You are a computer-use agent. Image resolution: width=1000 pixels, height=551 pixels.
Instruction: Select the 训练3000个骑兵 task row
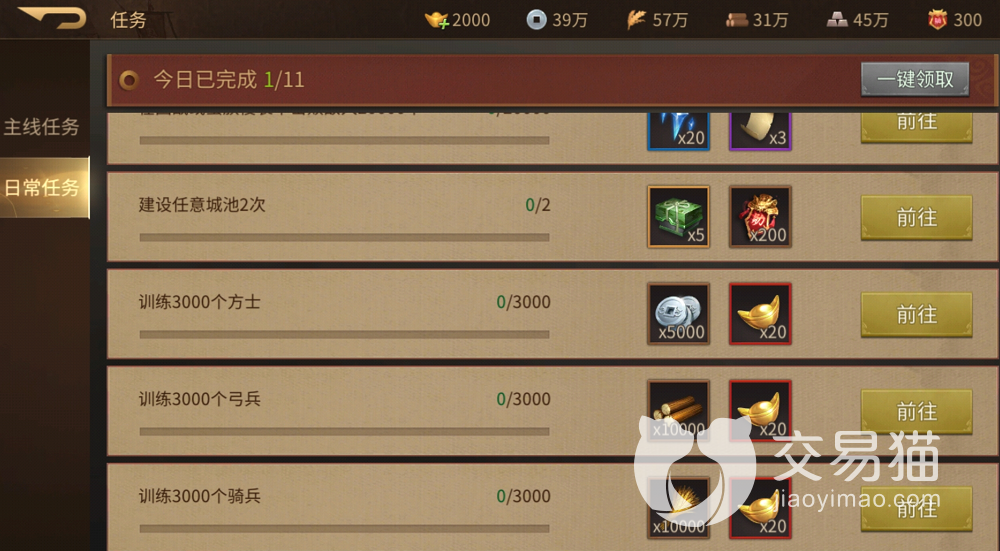click(x=552, y=507)
